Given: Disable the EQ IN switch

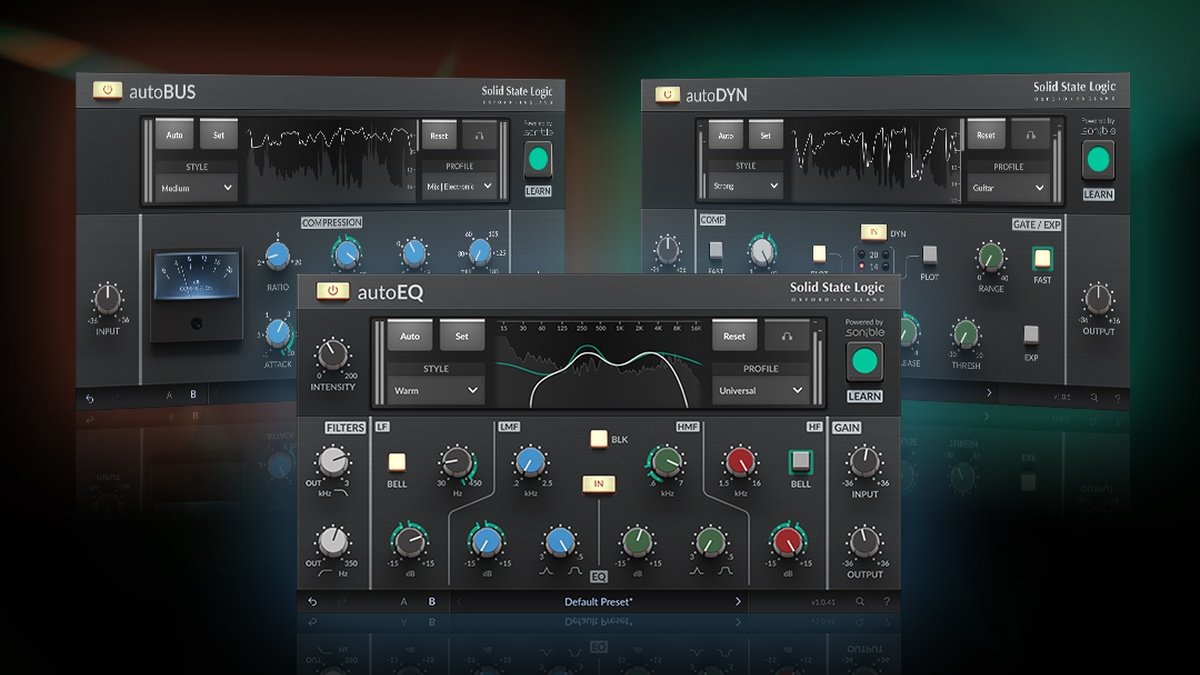Looking at the screenshot, I should pyautogui.click(x=599, y=484).
